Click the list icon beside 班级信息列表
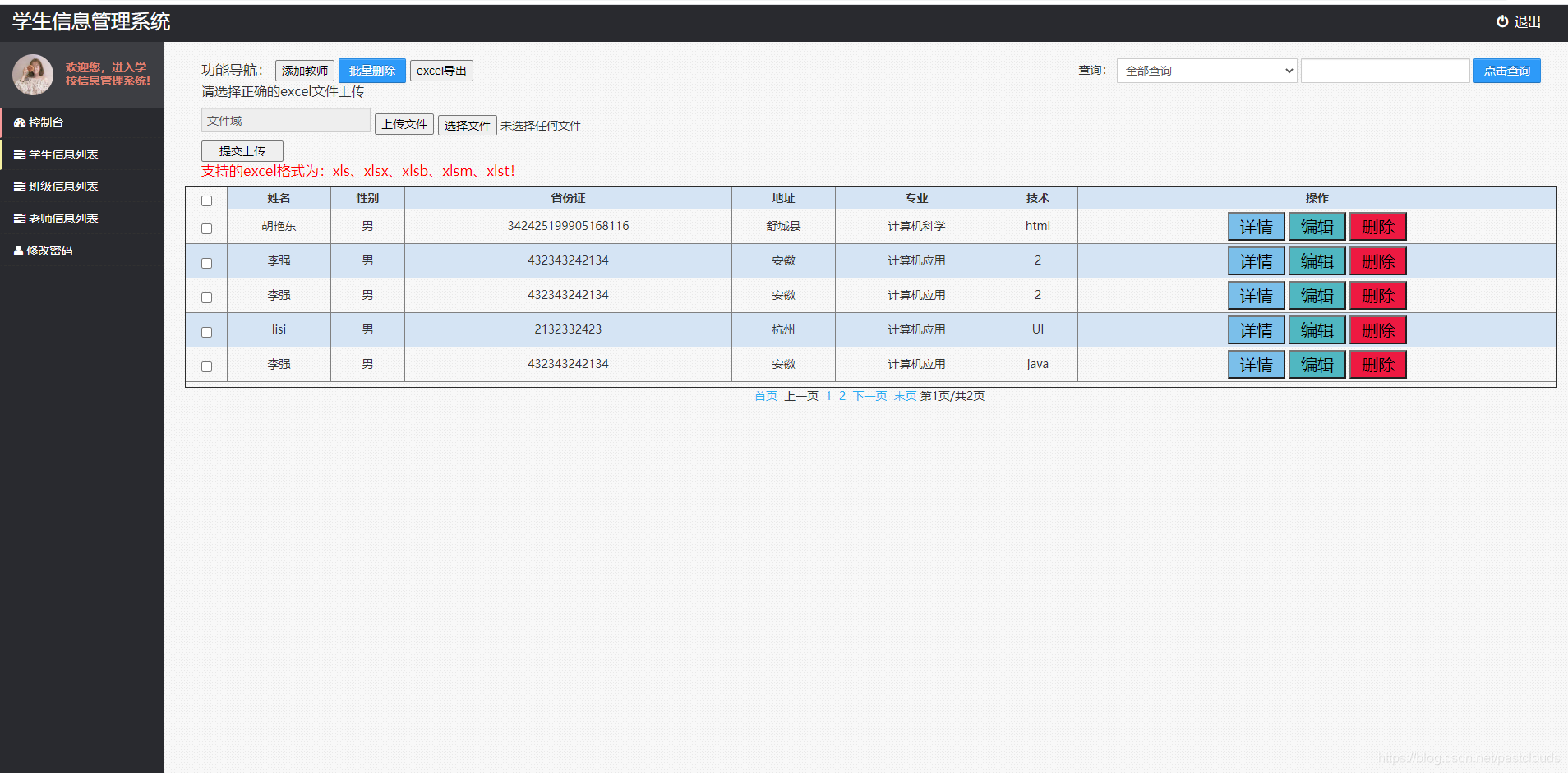Screen dimensions: 1568x773 coord(20,186)
